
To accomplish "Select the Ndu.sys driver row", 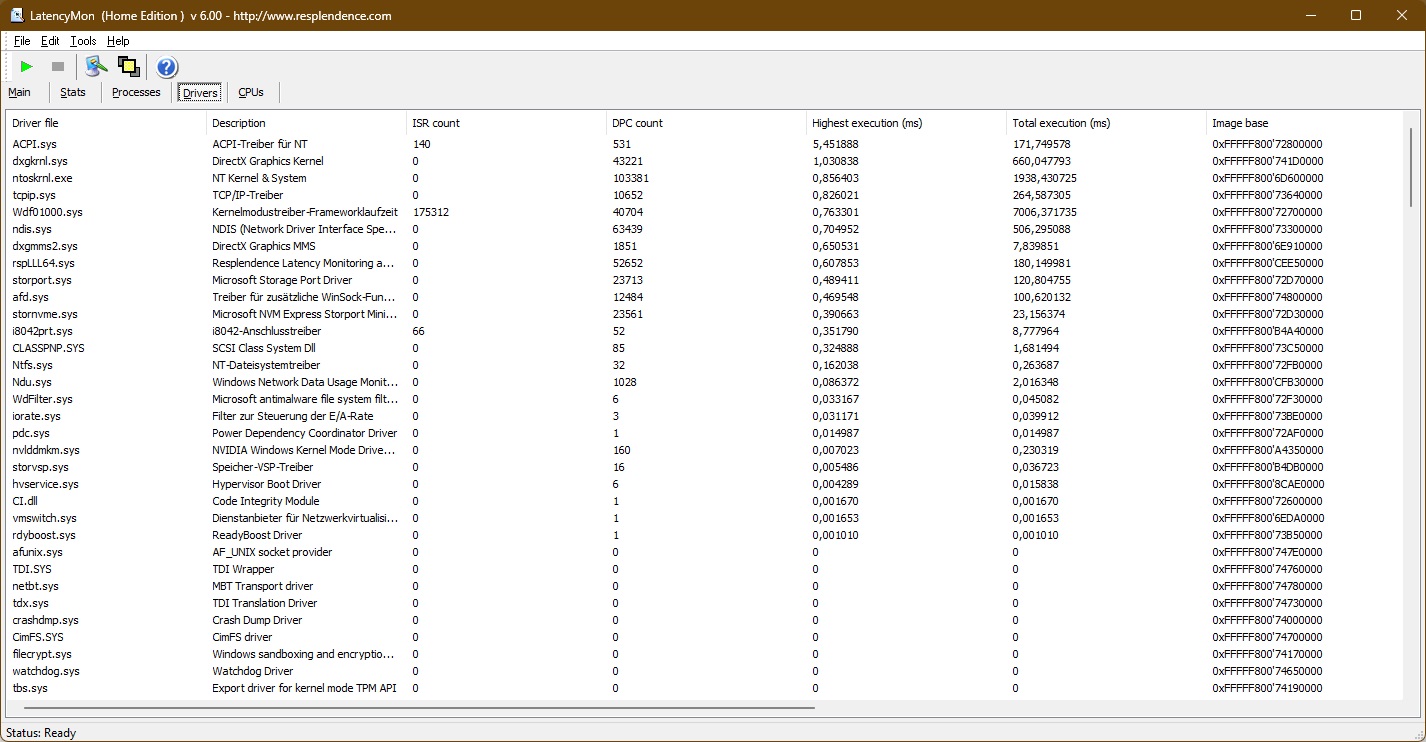I will pyautogui.click(x=705, y=382).
